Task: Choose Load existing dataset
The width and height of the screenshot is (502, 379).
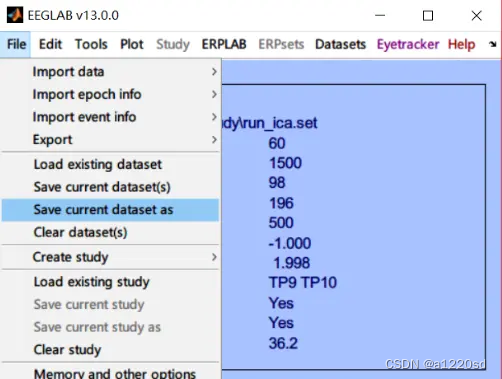Action: (x=110, y=164)
